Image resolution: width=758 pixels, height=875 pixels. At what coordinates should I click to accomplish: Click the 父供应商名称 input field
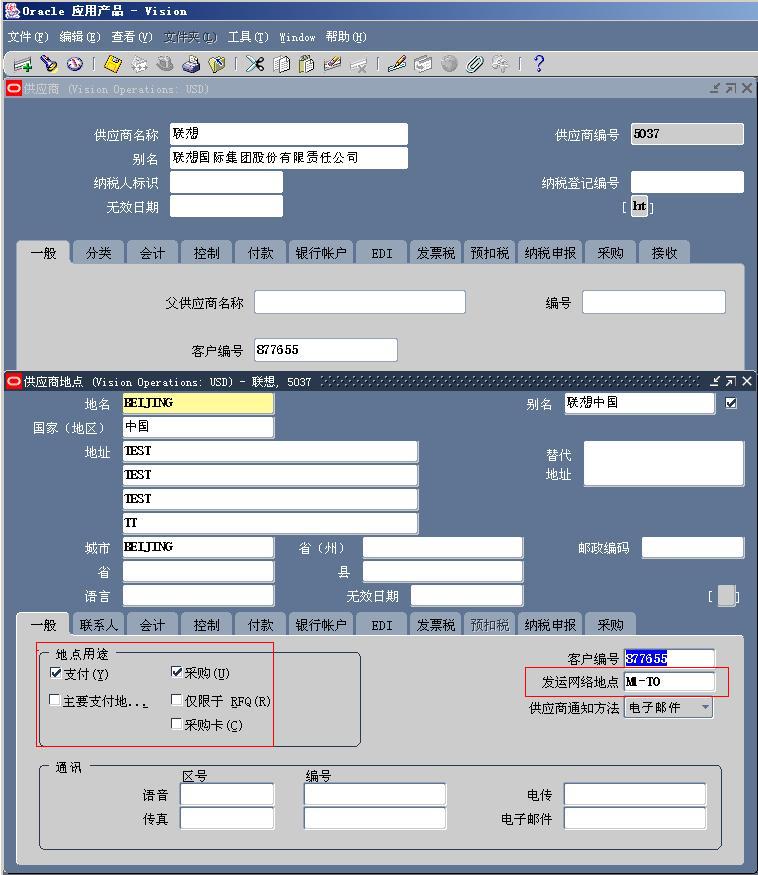pos(359,302)
